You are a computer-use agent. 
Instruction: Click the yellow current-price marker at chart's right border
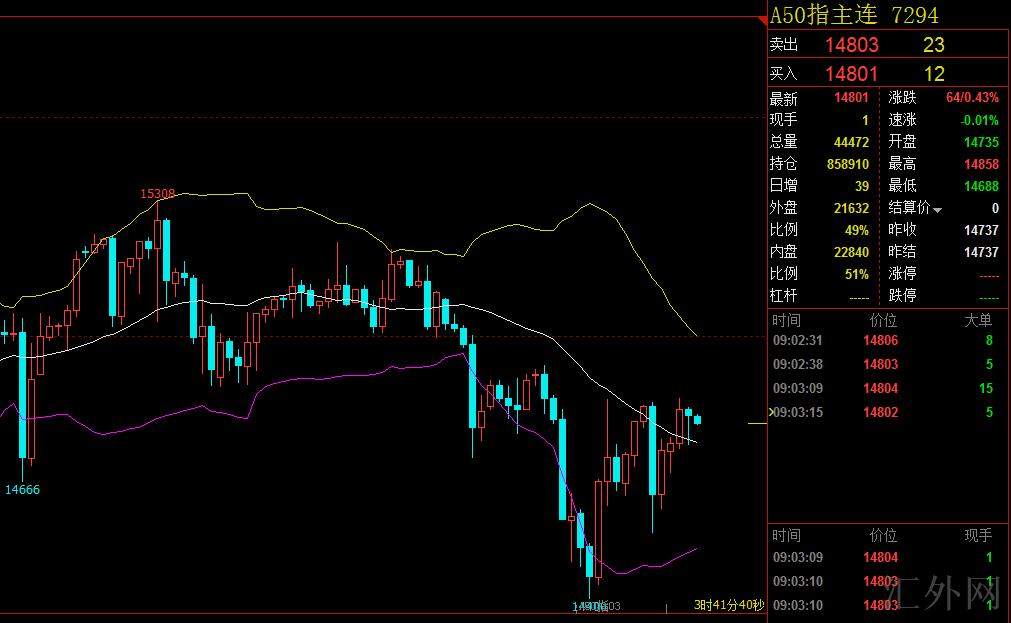click(x=757, y=424)
